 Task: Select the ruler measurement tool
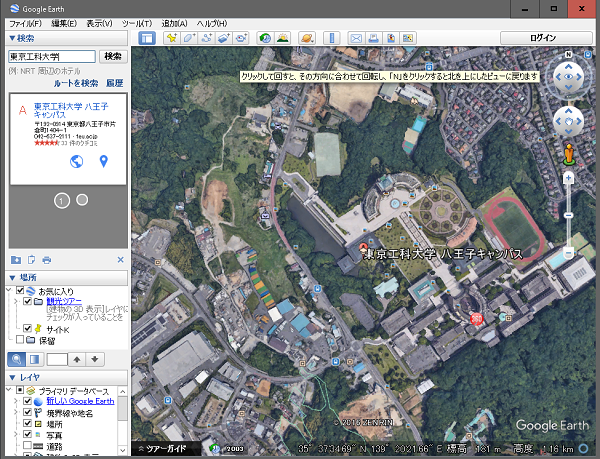[333, 38]
